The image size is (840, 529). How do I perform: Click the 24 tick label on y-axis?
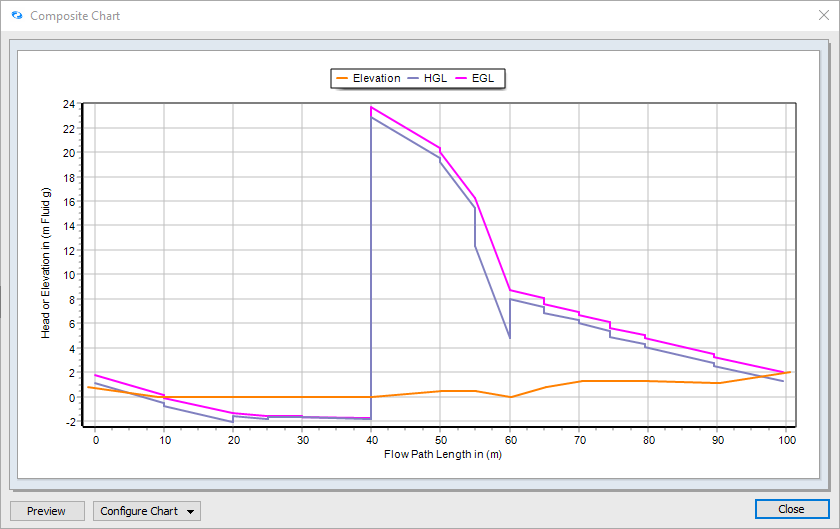pos(69,104)
